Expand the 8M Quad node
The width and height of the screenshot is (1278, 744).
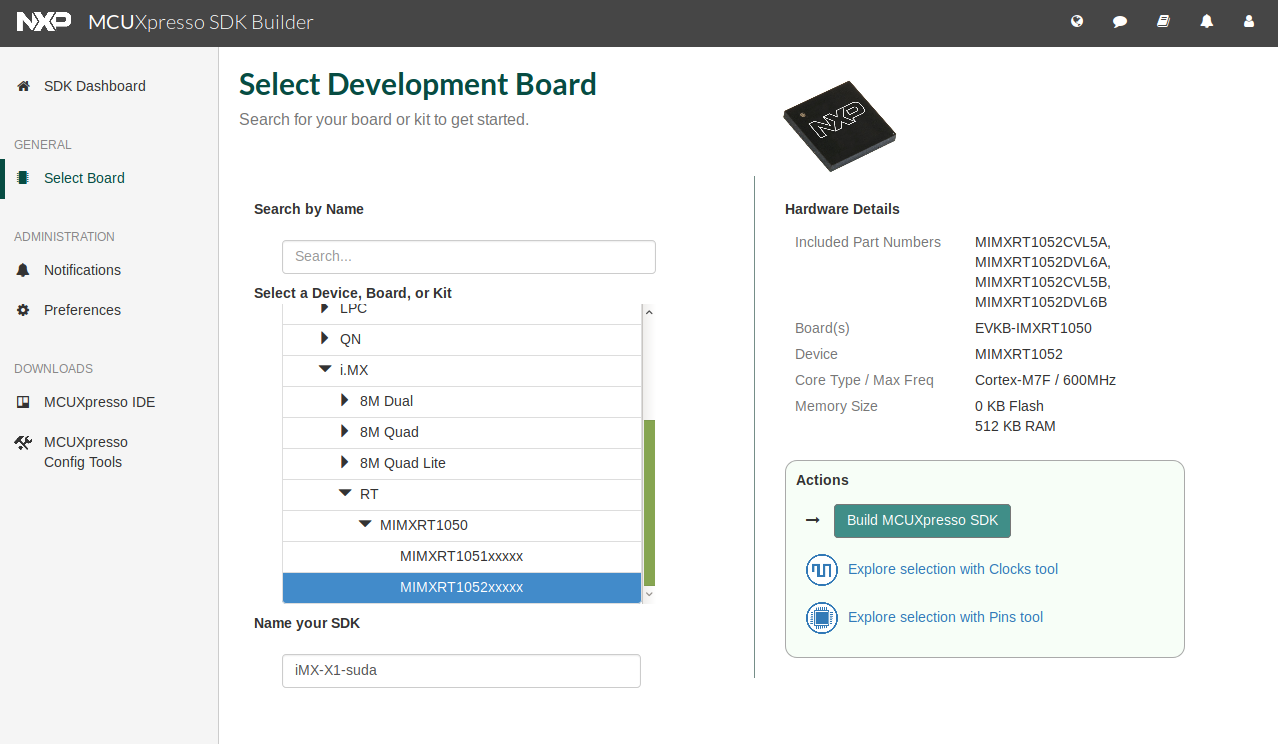click(x=344, y=432)
